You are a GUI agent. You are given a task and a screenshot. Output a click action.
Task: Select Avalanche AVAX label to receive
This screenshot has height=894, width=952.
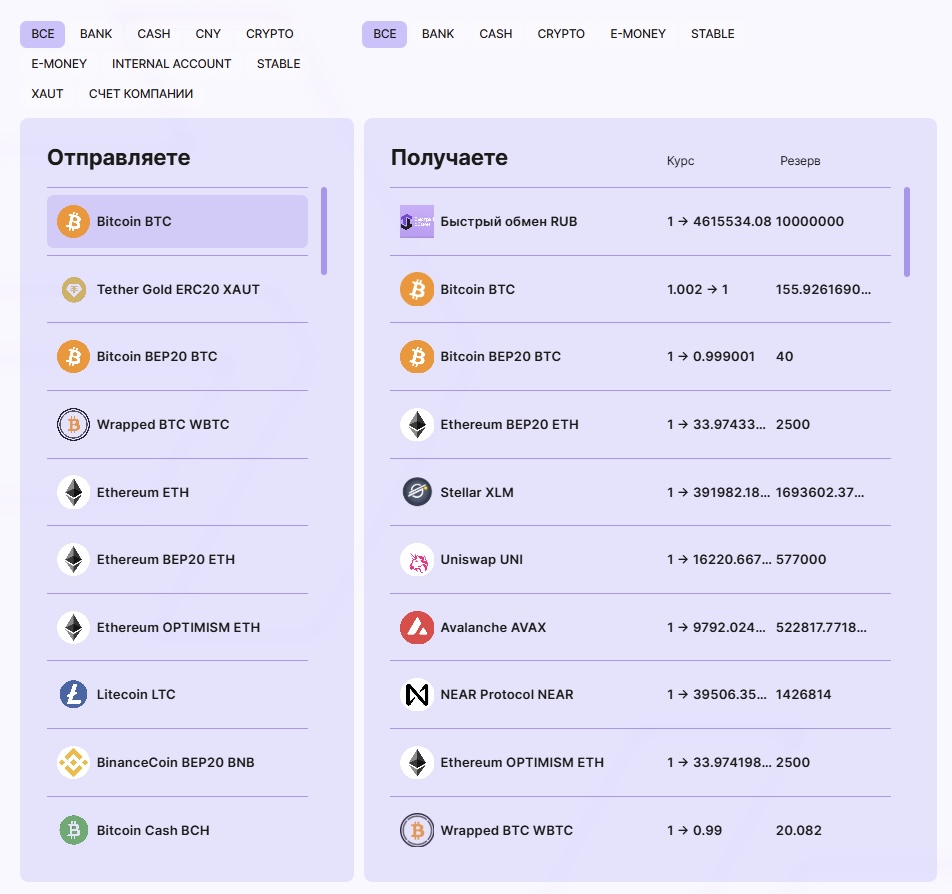point(493,627)
